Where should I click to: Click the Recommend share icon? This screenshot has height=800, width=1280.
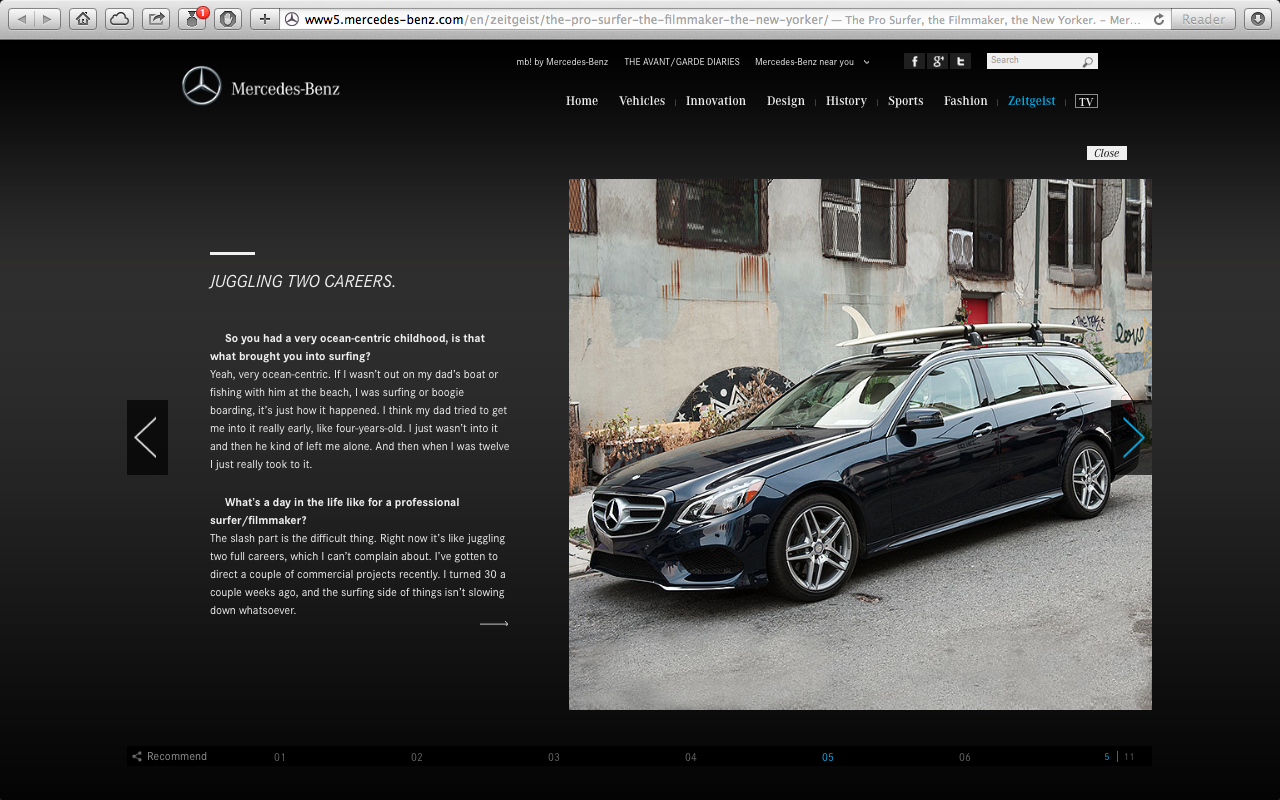tap(137, 757)
